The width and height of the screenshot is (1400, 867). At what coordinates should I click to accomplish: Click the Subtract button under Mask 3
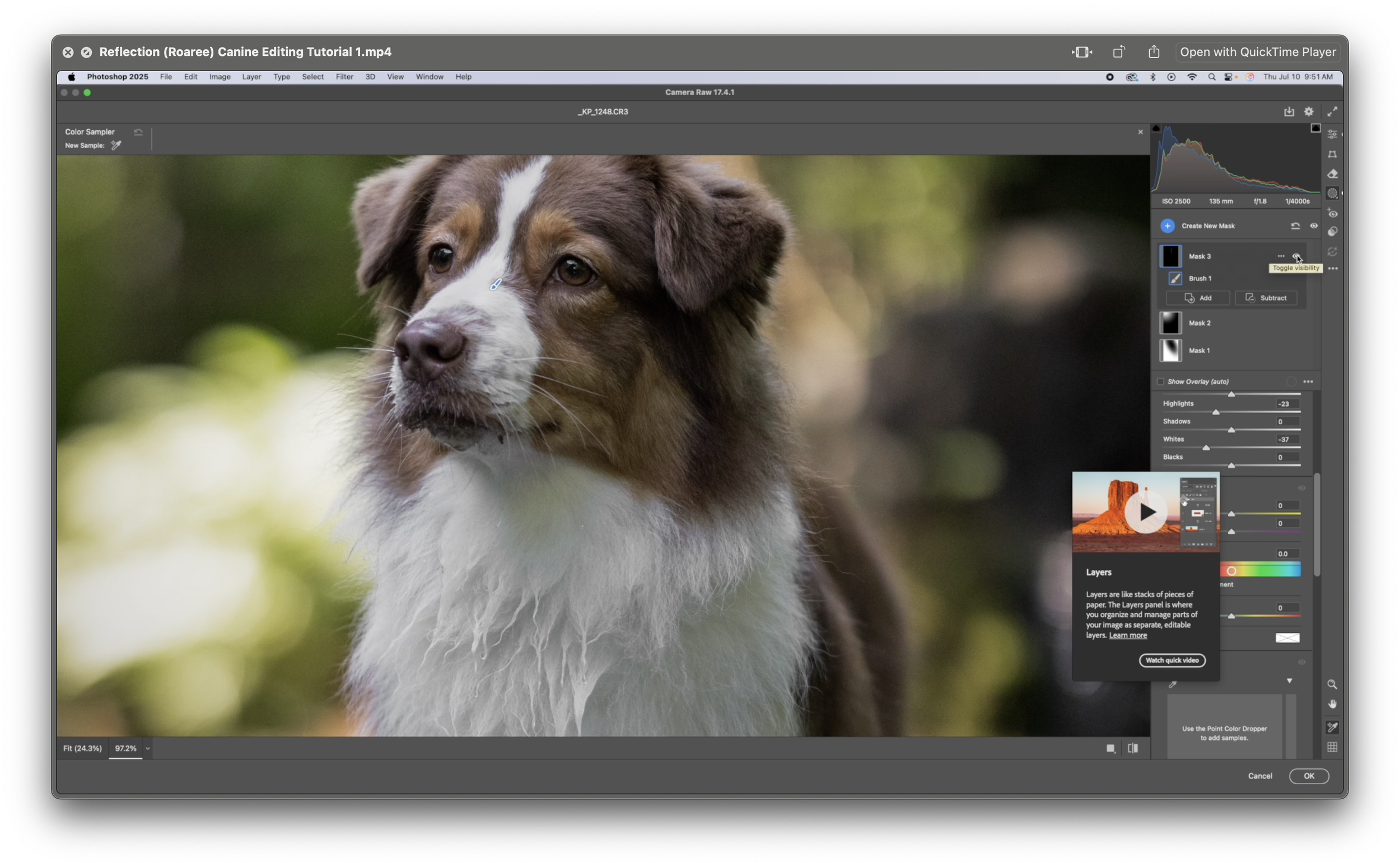[x=1266, y=298]
